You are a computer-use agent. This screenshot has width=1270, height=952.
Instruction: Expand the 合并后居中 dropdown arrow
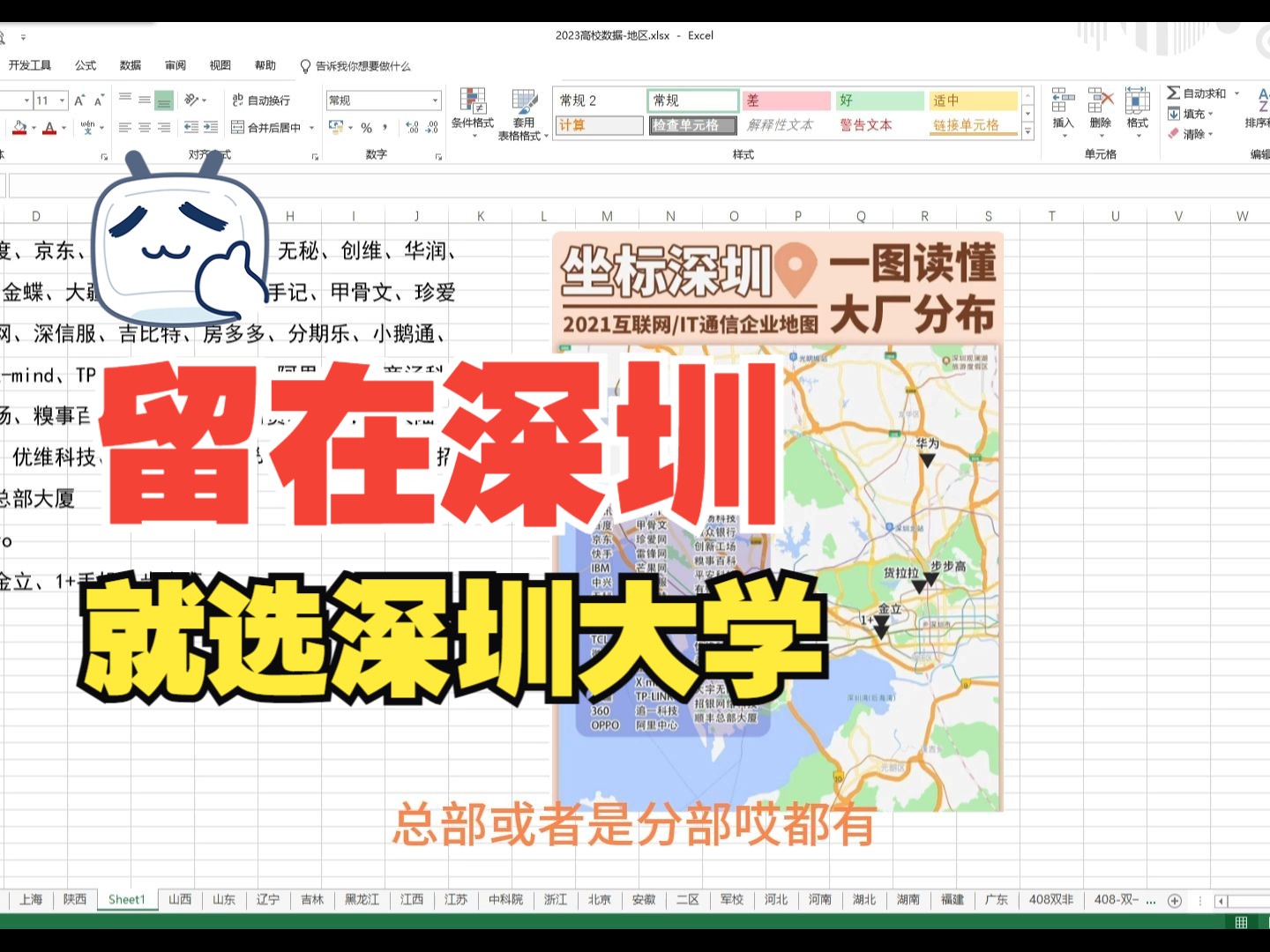coord(311,128)
